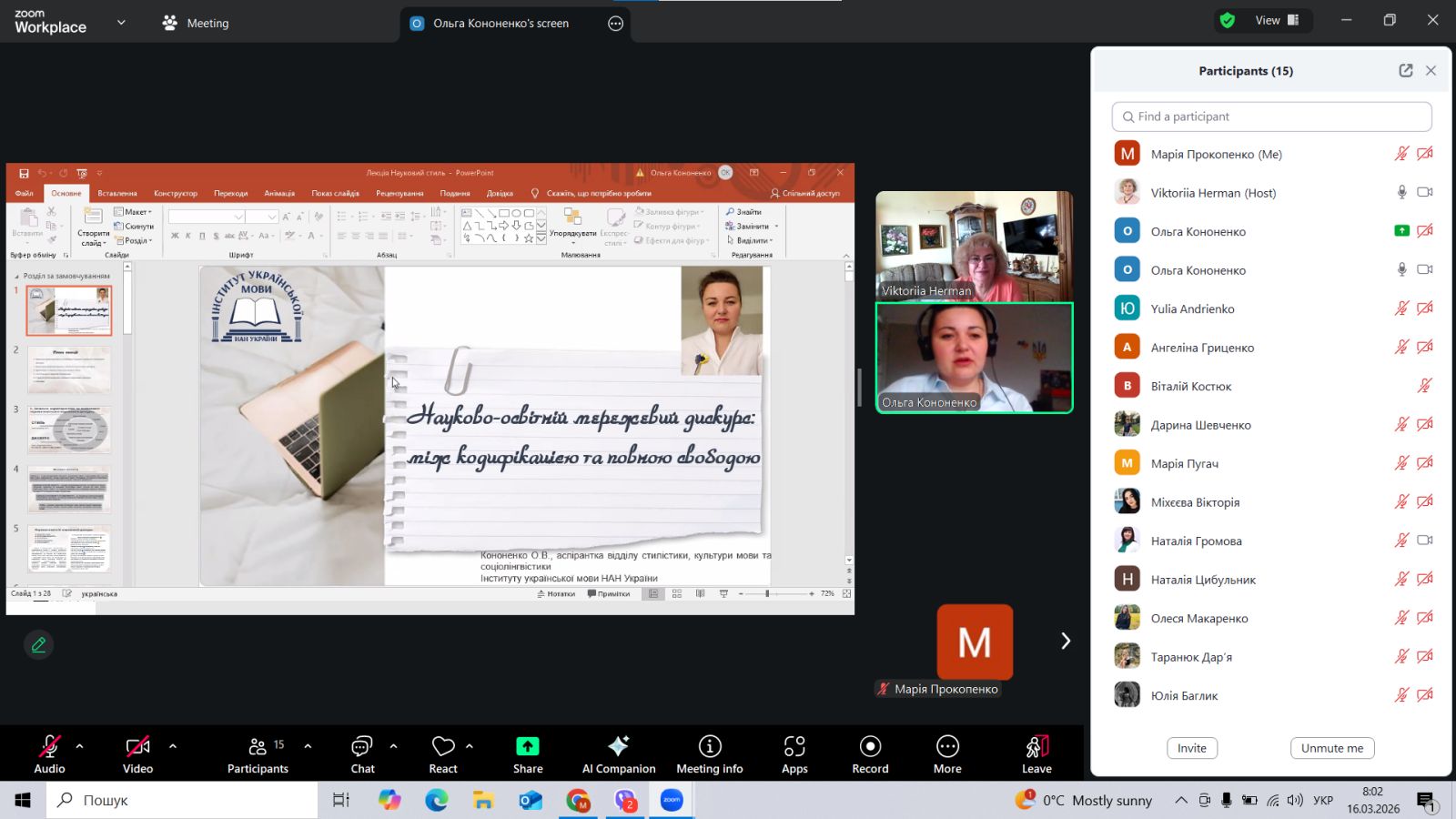Start screen sharing with Share
Image resolution: width=1456 pixels, height=819 pixels.
(528, 753)
